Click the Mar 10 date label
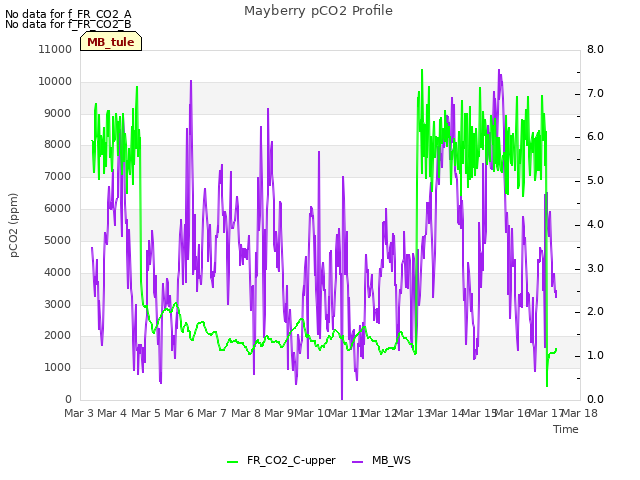The width and height of the screenshot is (640, 480). click(312, 413)
